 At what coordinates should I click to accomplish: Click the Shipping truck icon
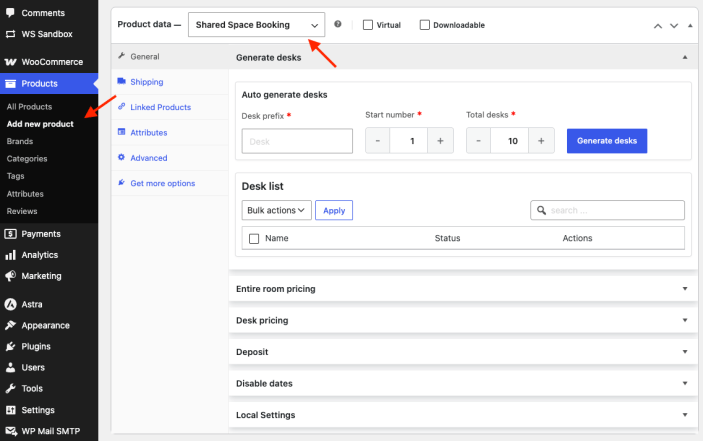pyautogui.click(x=121, y=81)
